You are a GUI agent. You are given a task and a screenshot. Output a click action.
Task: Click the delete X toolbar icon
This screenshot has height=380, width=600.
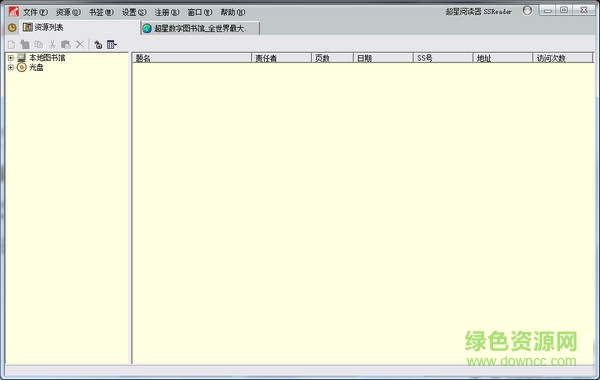pos(80,45)
